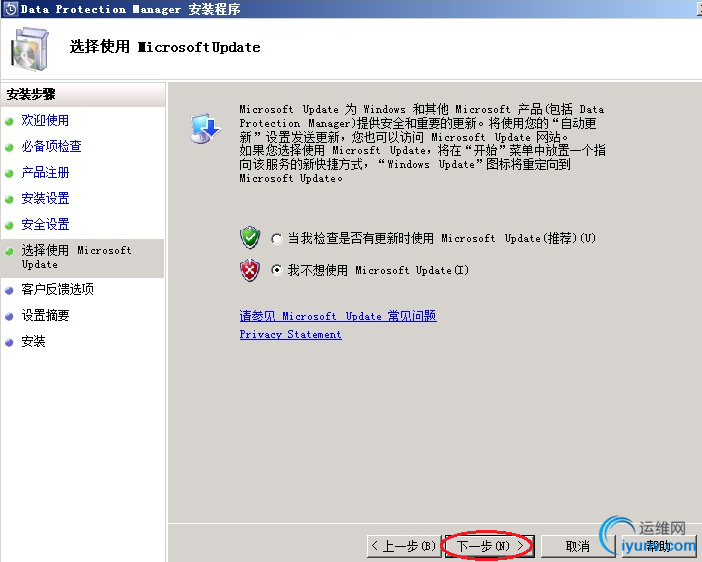Click green bullet beside 欢迎使用

click(9, 121)
